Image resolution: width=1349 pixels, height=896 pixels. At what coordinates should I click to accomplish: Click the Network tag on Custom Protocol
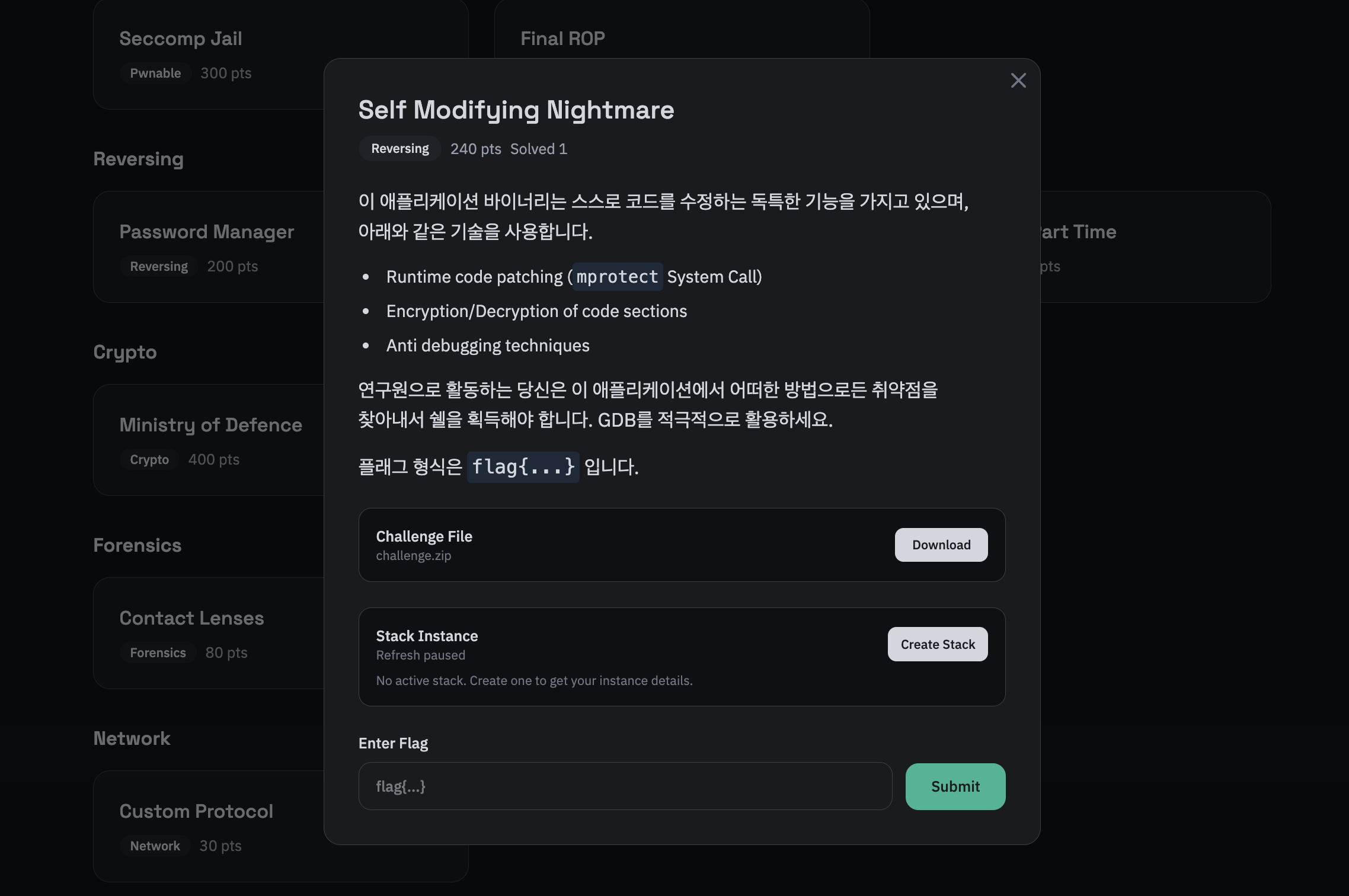(155, 846)
